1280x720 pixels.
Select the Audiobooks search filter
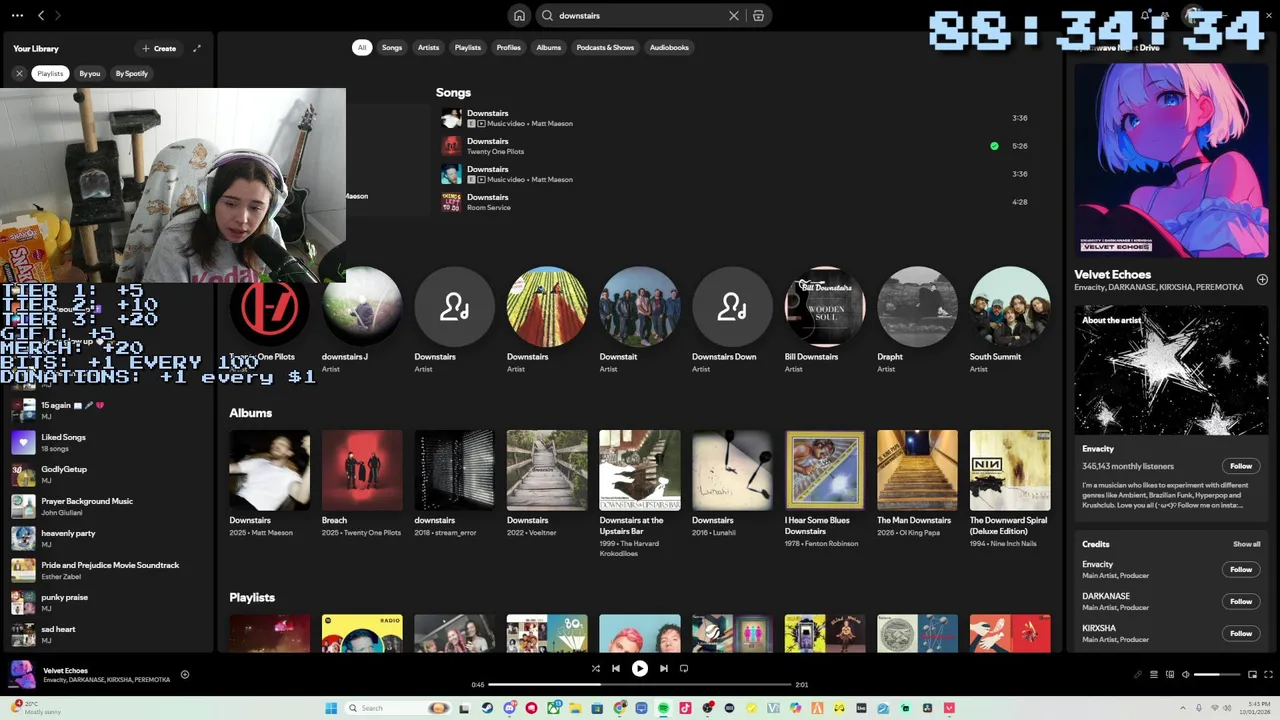point(669,47)
